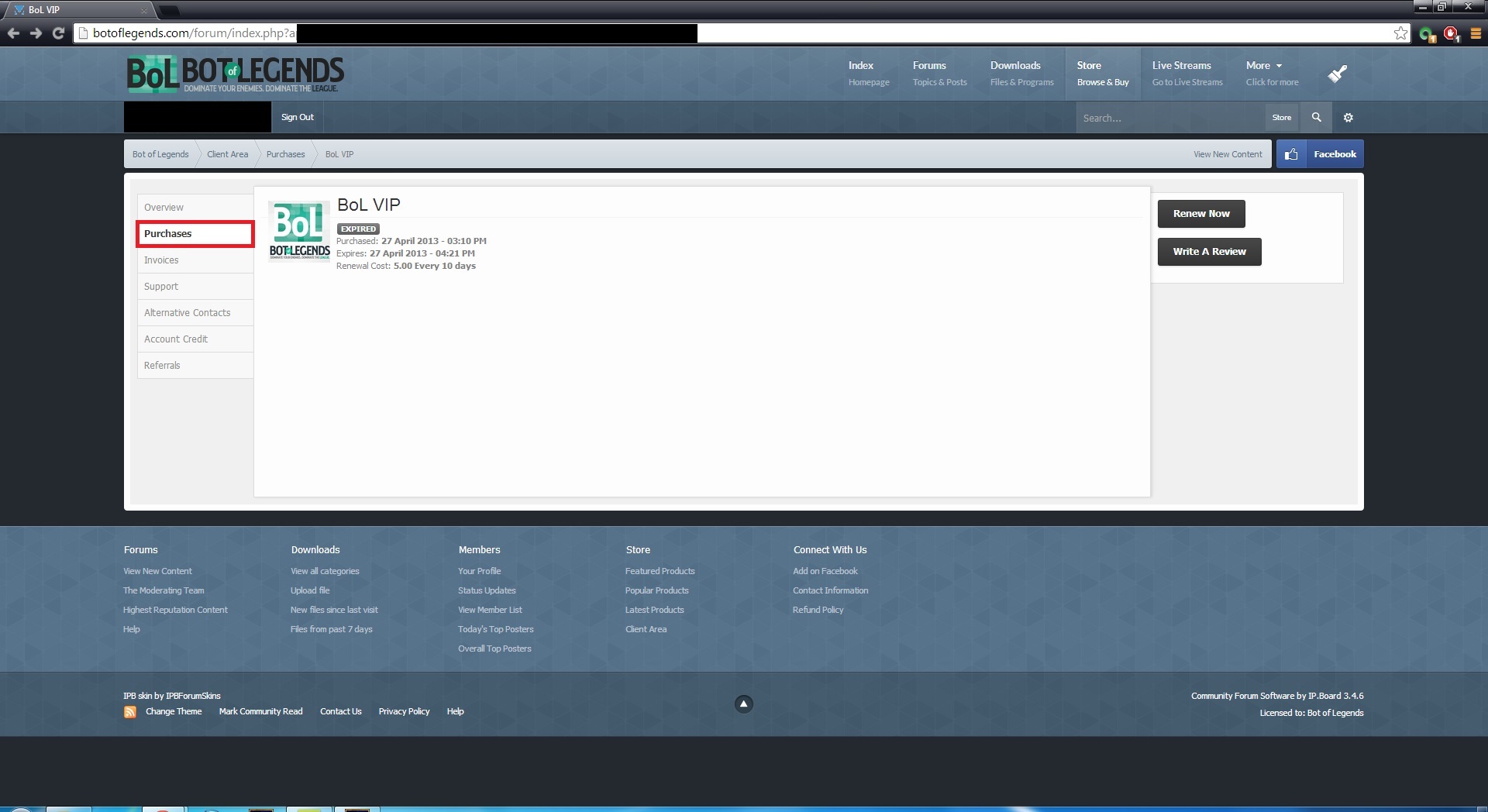Open Add on Facebook footer link
The height and width of the screenshot is (812, 1488).
tap(825, 571)
